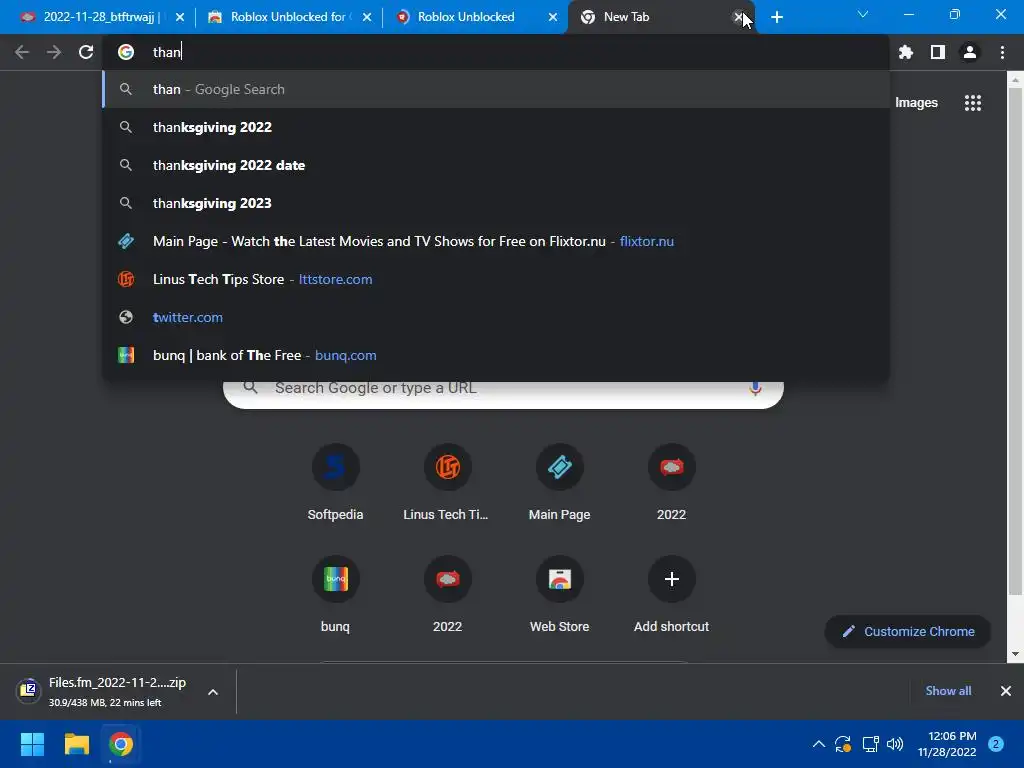Expand the download item options chevron
Image resolution: width=1024 pixels, height=768 pixels.
213,692
